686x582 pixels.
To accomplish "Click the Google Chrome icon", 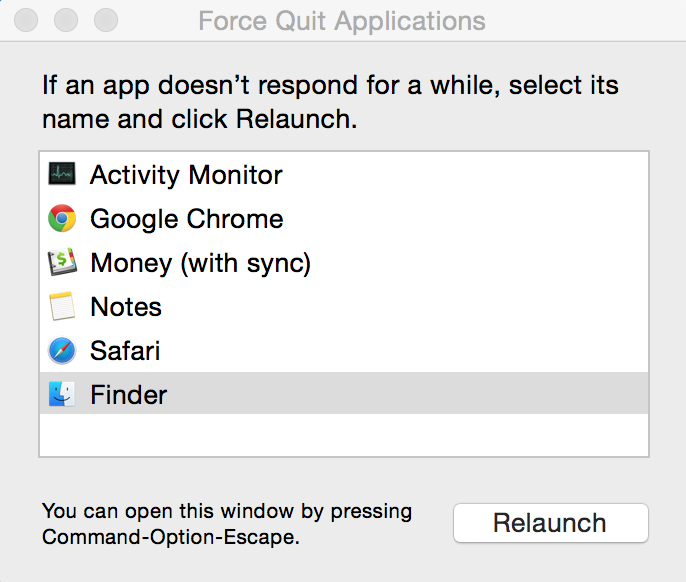I will pos(62,219).
